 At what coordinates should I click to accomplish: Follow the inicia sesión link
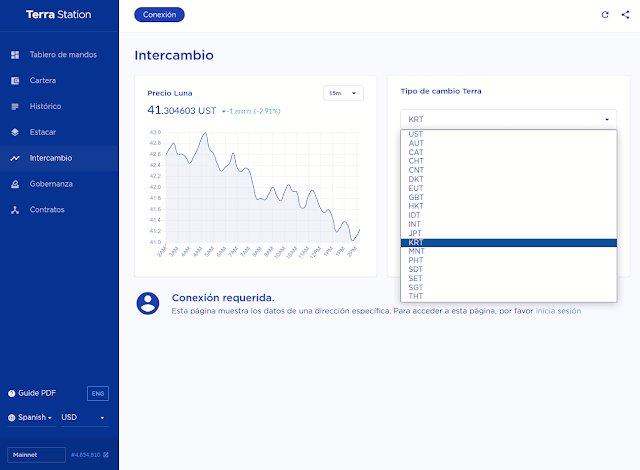click(x=558, y=311)
